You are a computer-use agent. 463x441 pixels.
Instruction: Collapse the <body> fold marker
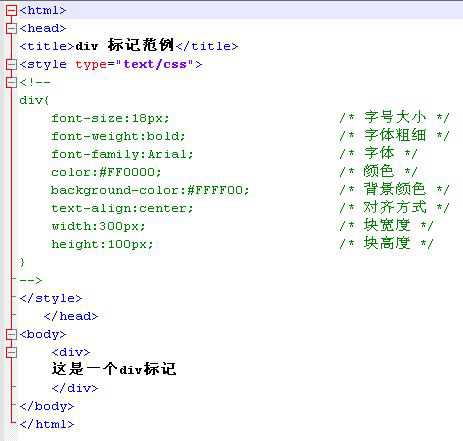click(x=11, y=334)
